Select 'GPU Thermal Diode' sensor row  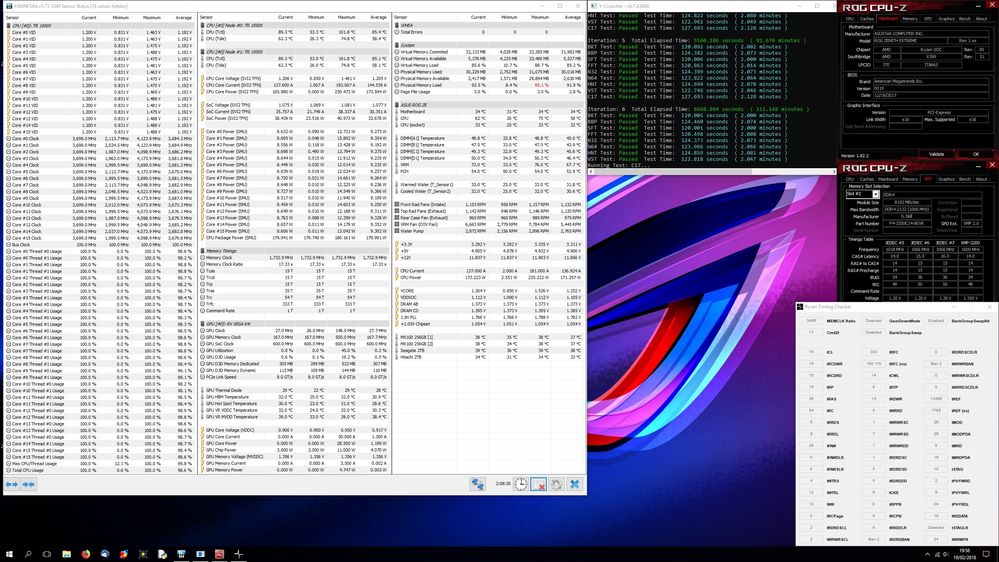(294, 390)
